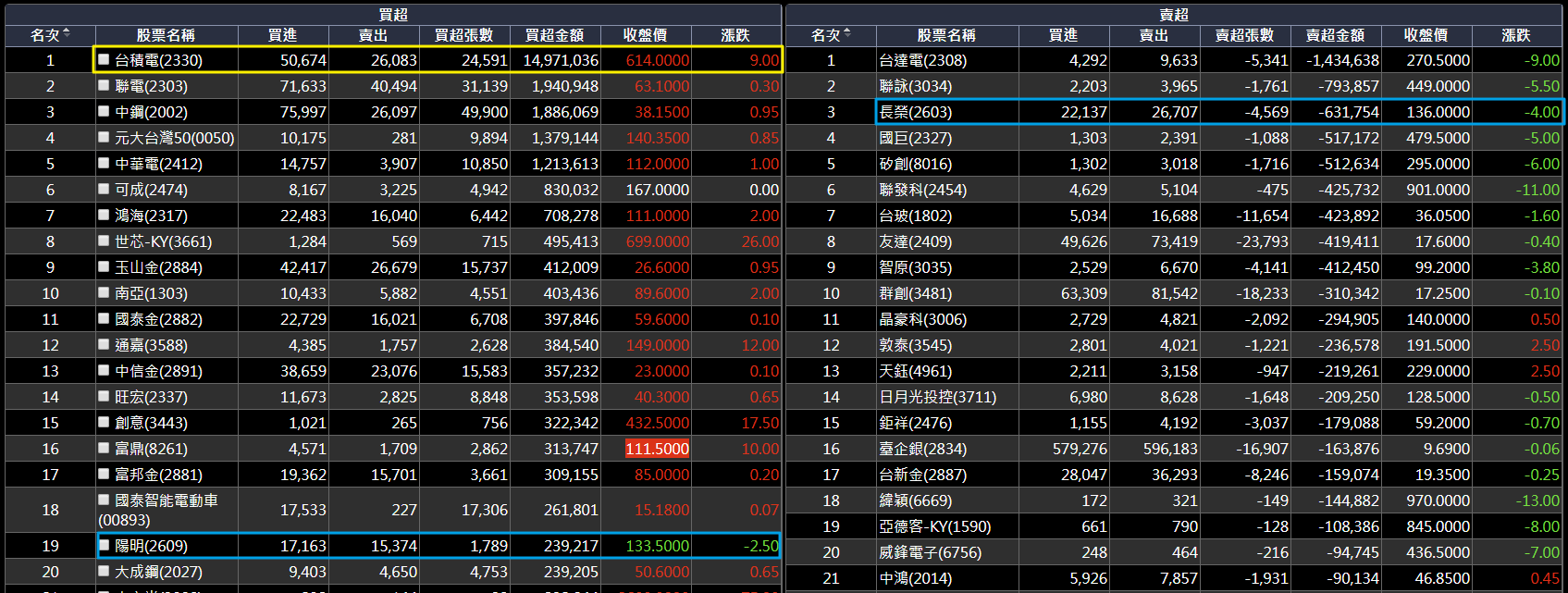The image size is (1568, 593).
Task: Open stock 台新金(2887)
Action: point(922,475)
